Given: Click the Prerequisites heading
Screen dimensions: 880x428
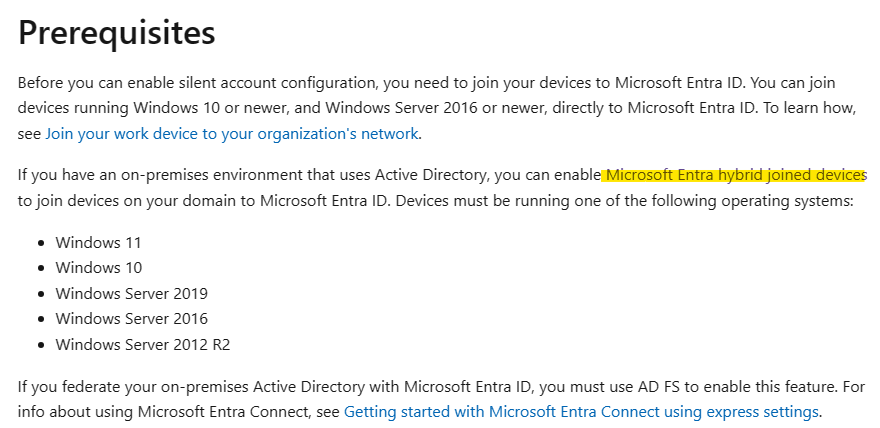Looking at the screenshot, I should (117, 33).
